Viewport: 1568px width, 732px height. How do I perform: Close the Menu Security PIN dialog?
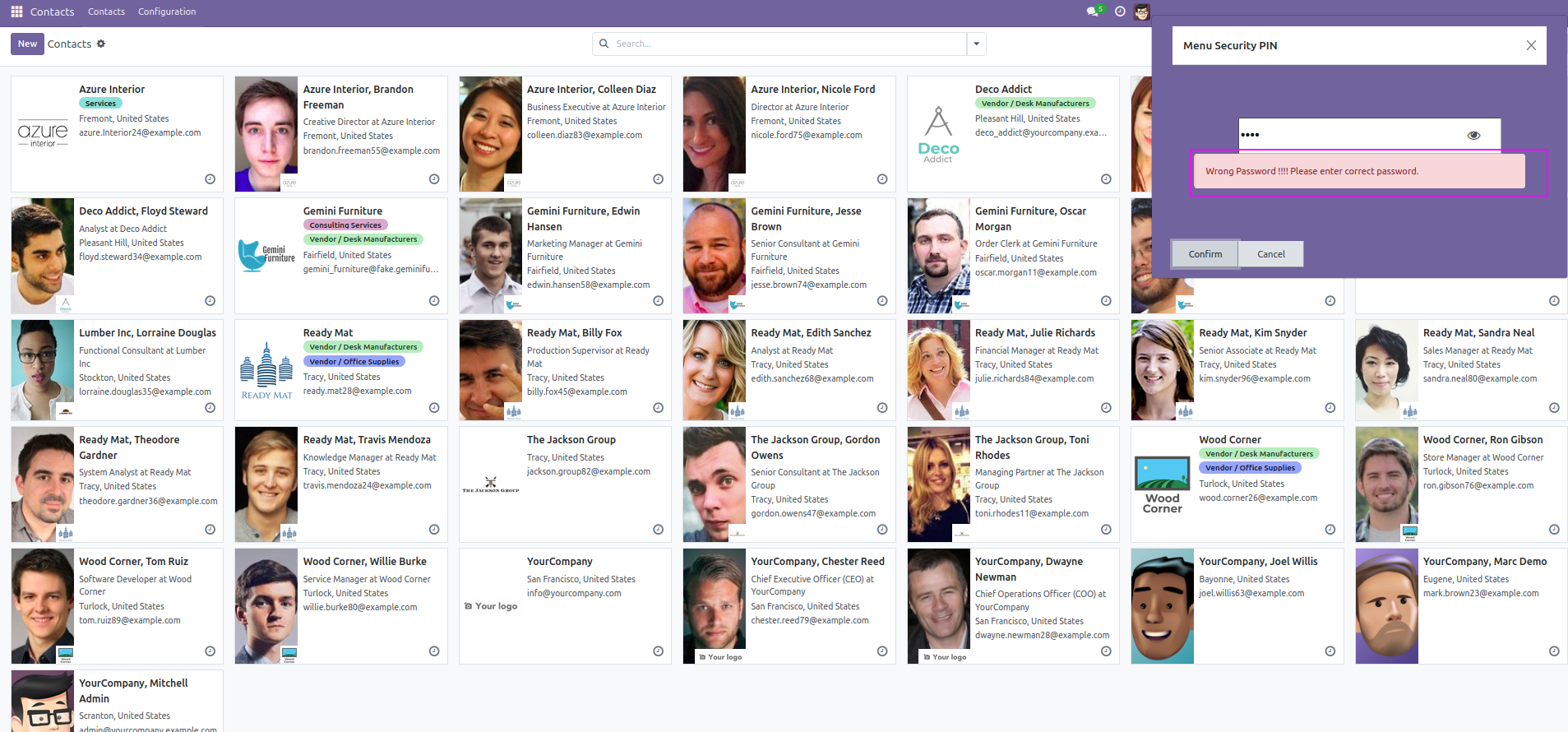click(x=1530, y=45)
